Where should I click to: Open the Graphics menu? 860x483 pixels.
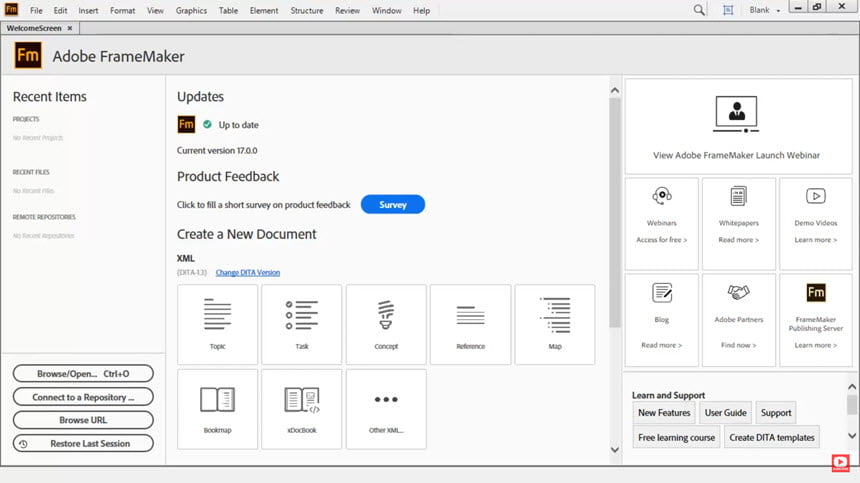tap(191, 10)
